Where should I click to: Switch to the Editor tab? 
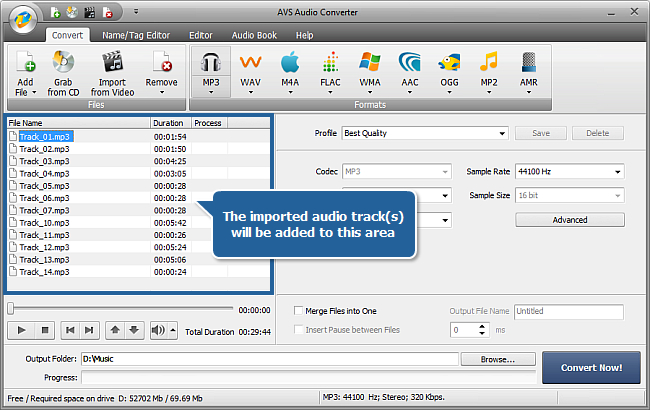pyautogui.click(x=201, y=35)
